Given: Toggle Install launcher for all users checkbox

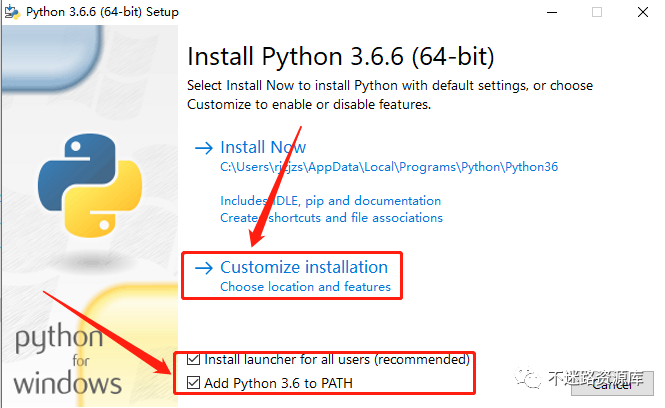Looking at the screenshot, I should point(193,359).
